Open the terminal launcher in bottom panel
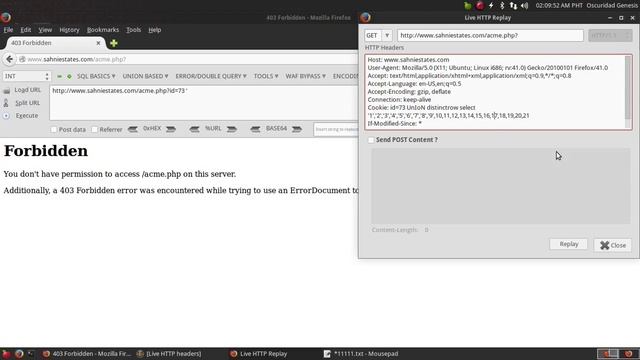Viewport: 640px width, 360px height. click(x=31, y=354)
